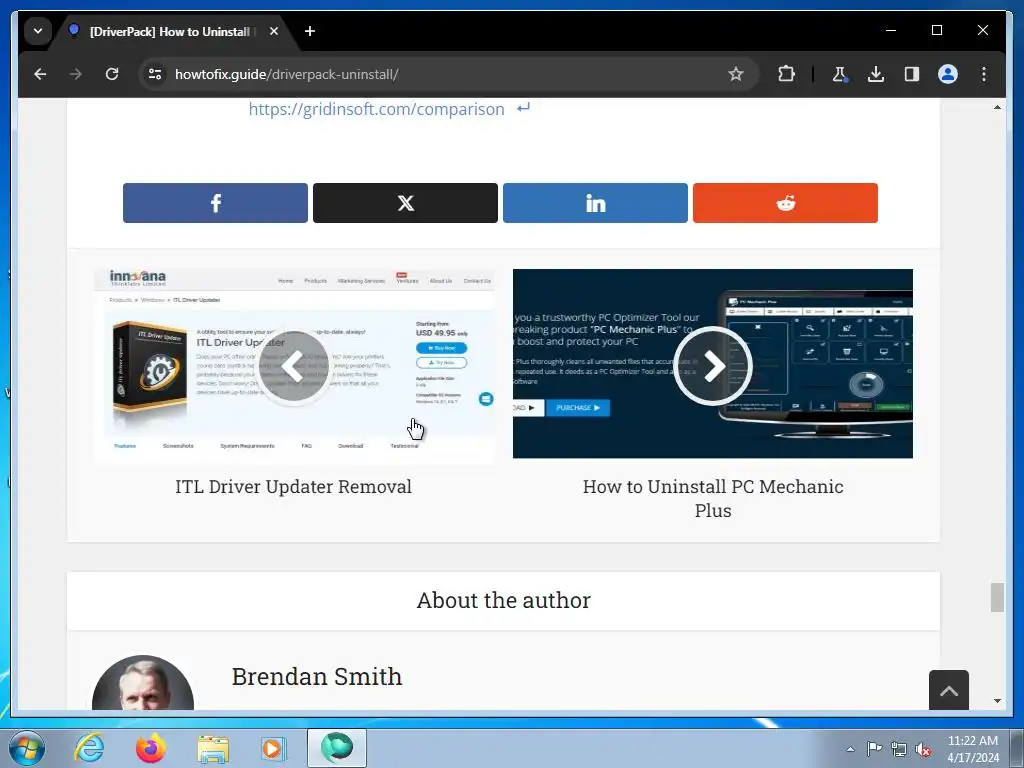
Task: Click the scrollbar up arrow
Action: [x=997, y=107]
